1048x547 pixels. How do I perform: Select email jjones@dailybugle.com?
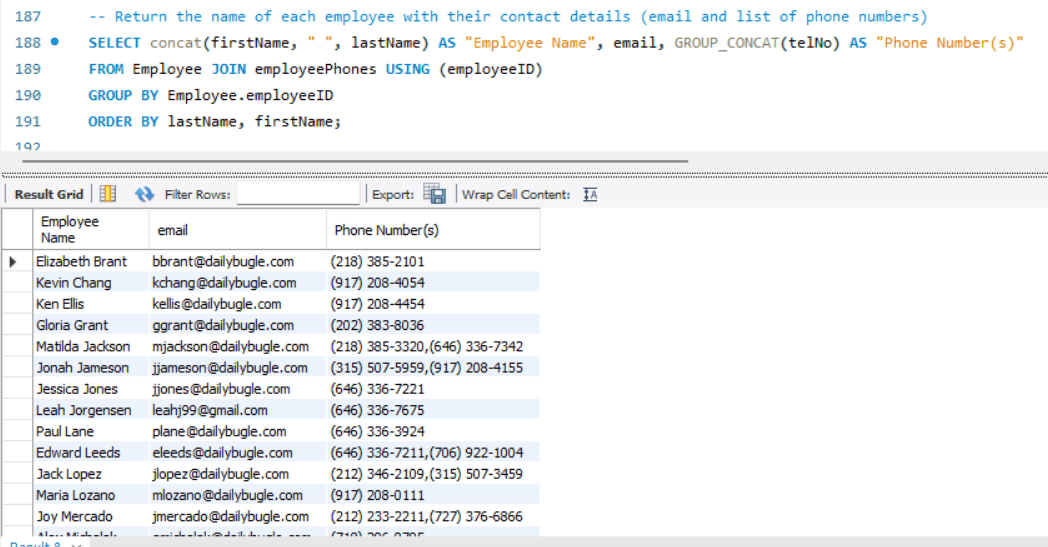click(x=238, y=389)
